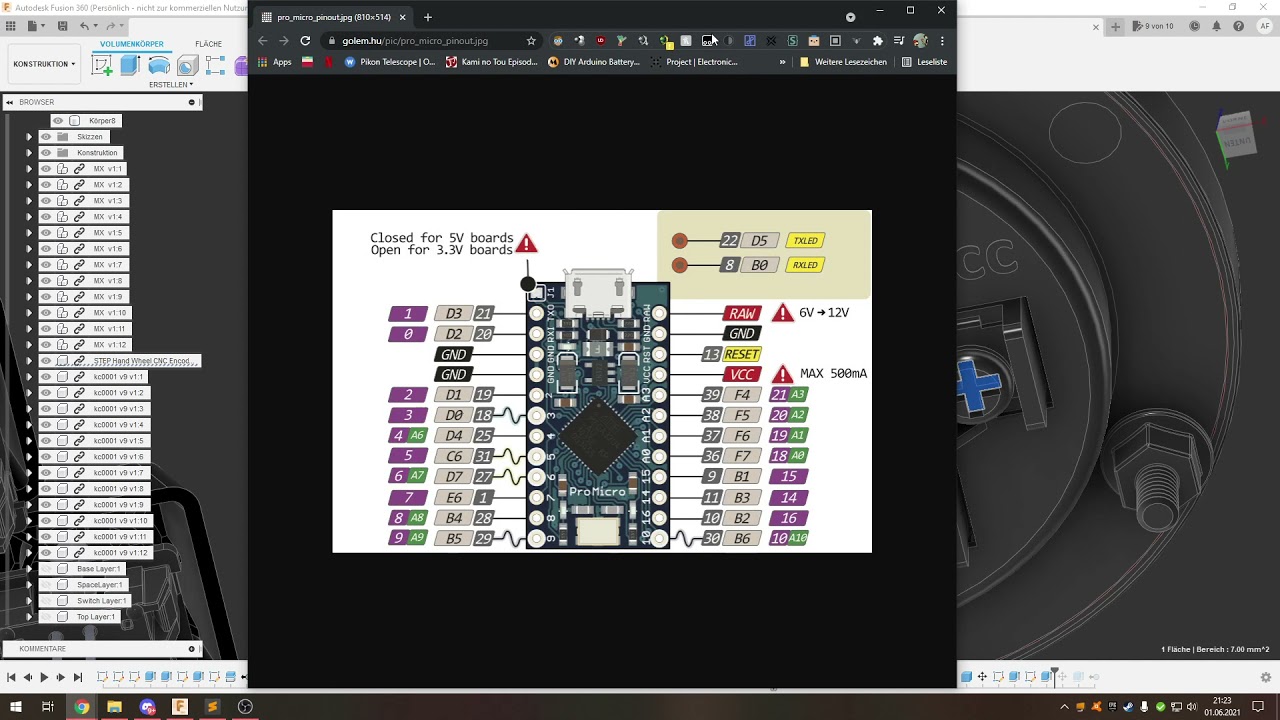This screenshot has height=720, width=1280.
Task: Play the Fusion 360 timeline
Action: point(44,678)
